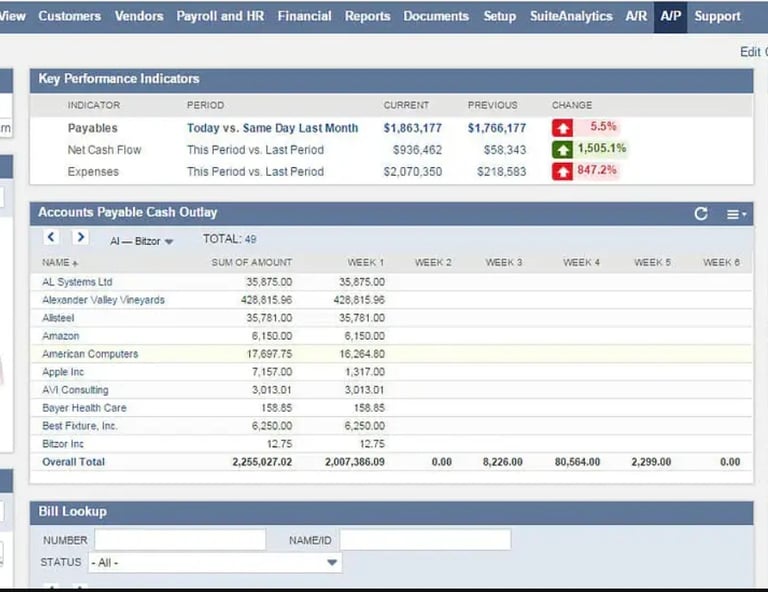Go to previous page of vendors

pyautogui.click(x=51, y=237)
